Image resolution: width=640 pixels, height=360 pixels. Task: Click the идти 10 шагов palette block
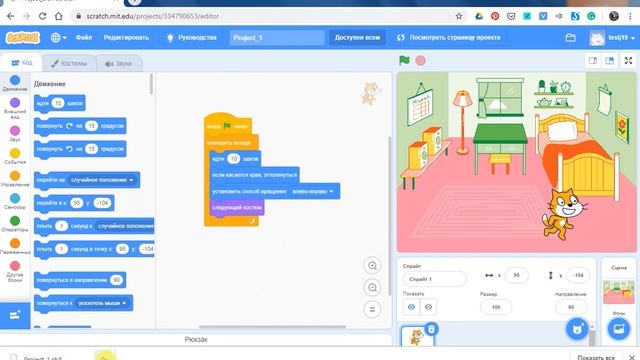[60, 103]
